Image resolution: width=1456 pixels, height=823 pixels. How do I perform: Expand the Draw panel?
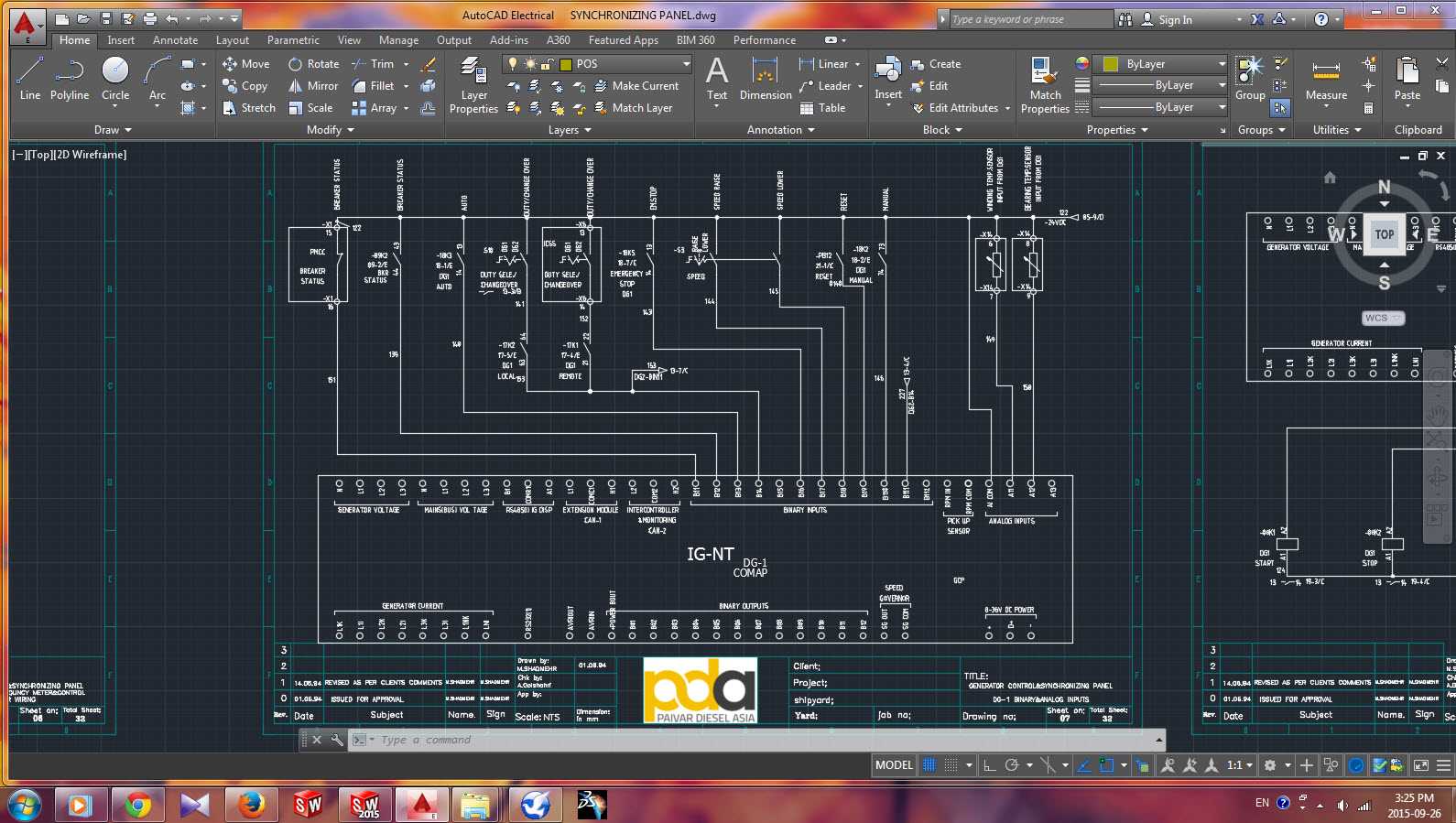coord(113,130)
